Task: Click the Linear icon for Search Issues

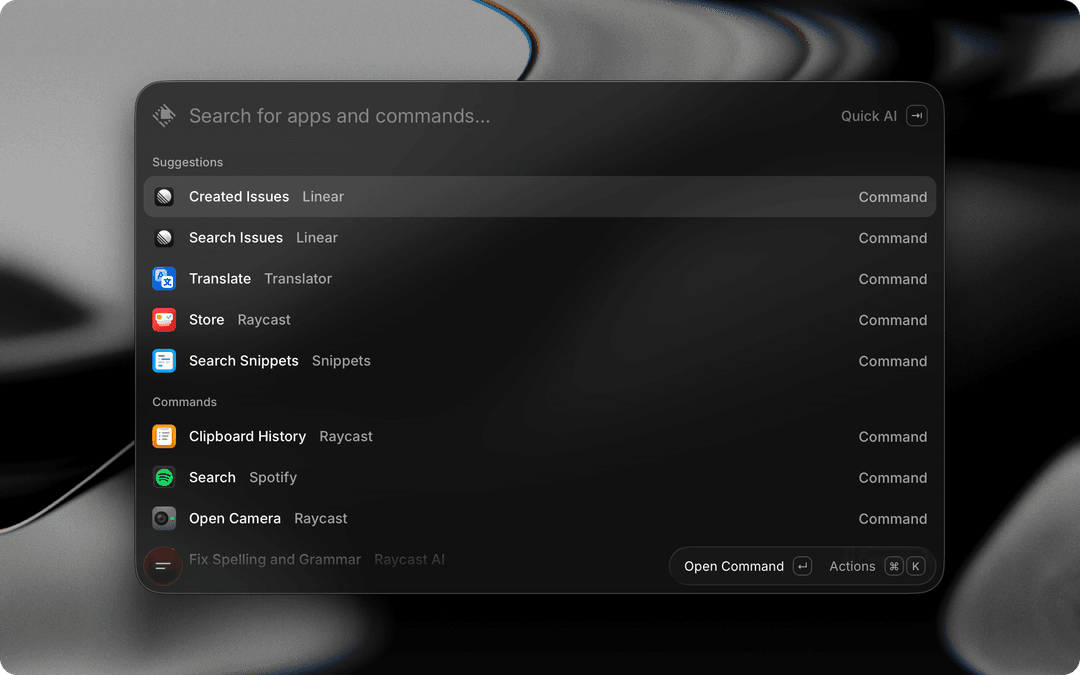Action: coord(164,238)
